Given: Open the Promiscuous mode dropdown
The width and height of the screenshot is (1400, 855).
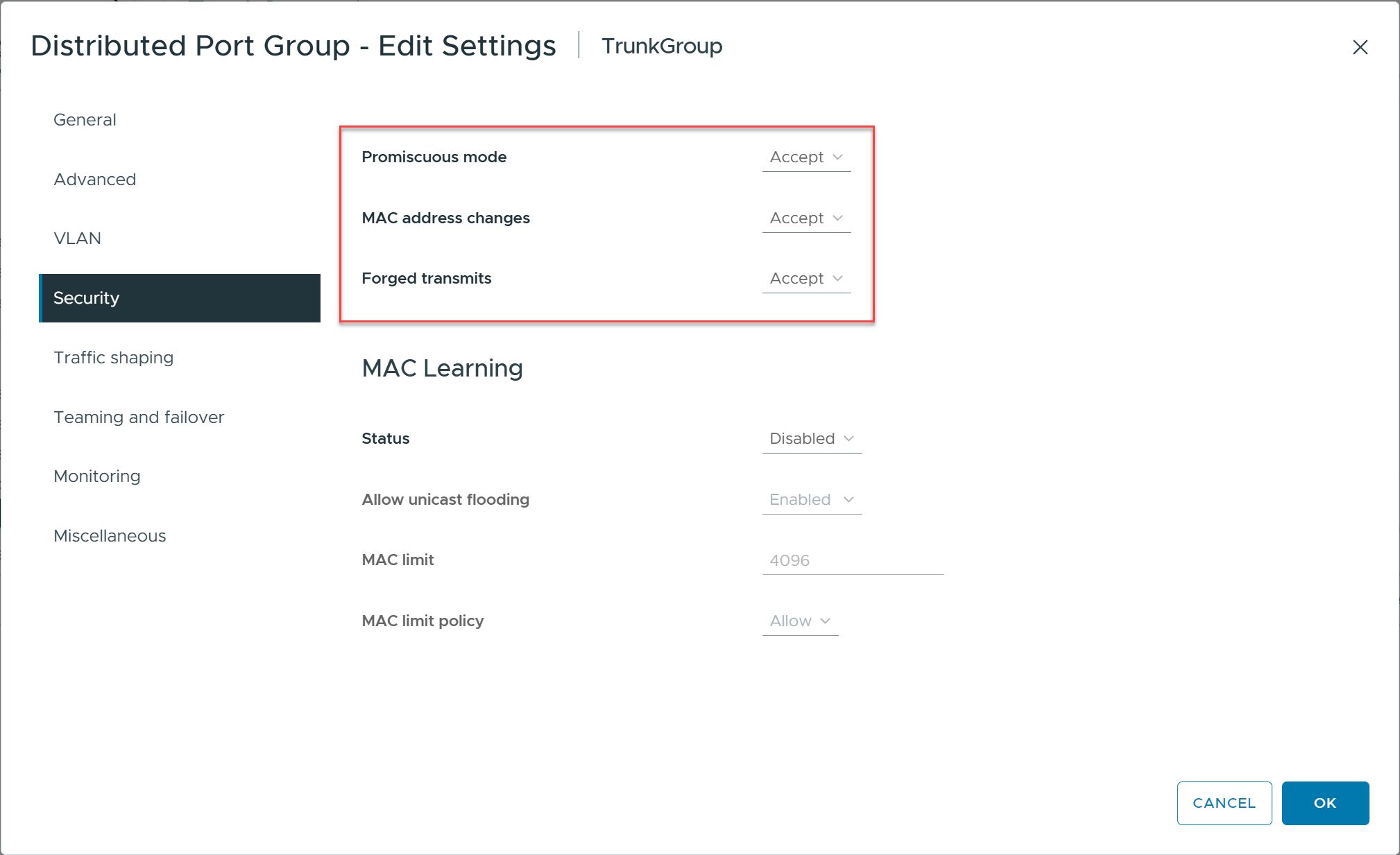Looking at the screenshot, I should 805,157.
